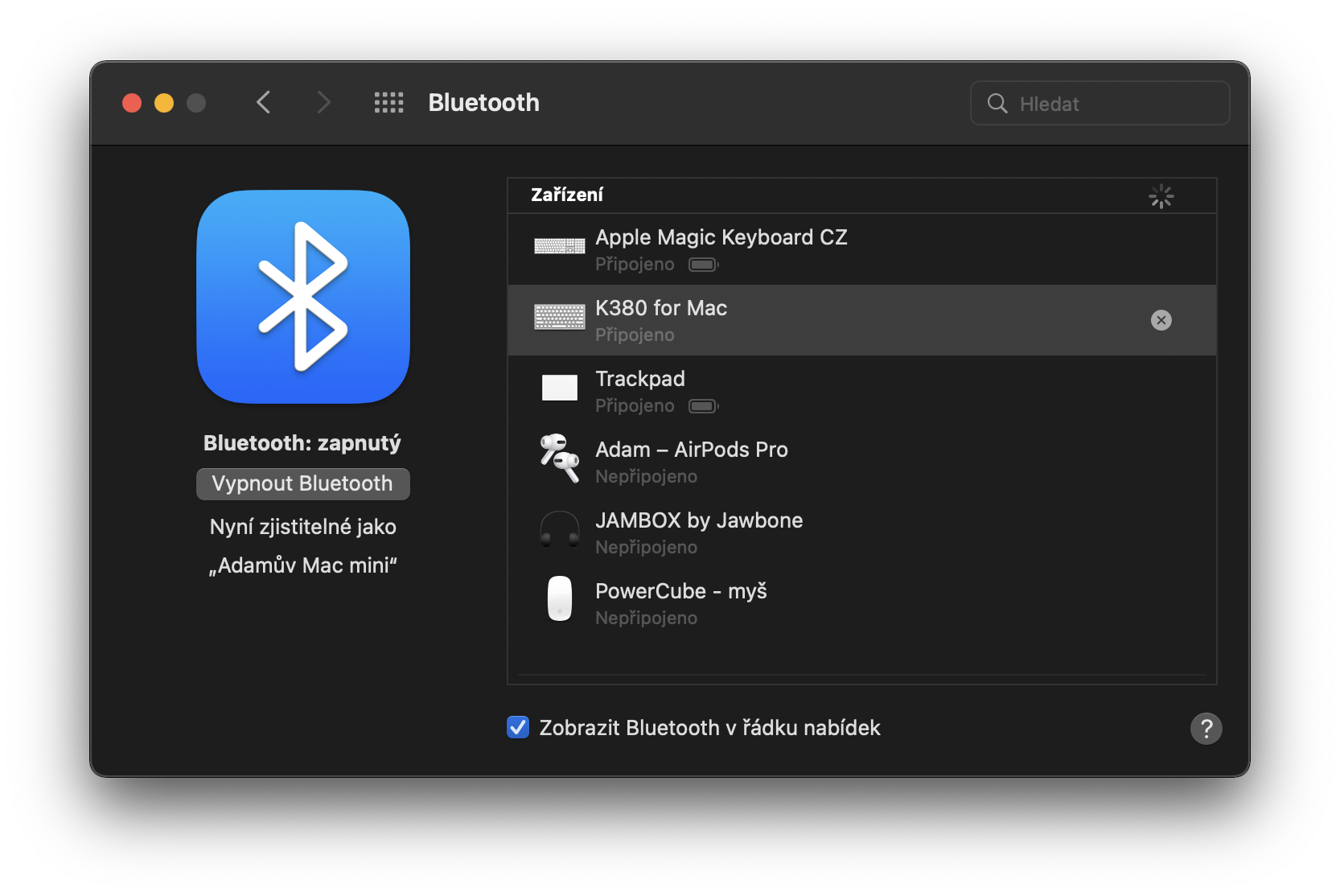
Task: Click the Apple Magic Keyboard CZ icon
Action: (x=560, y=246)
